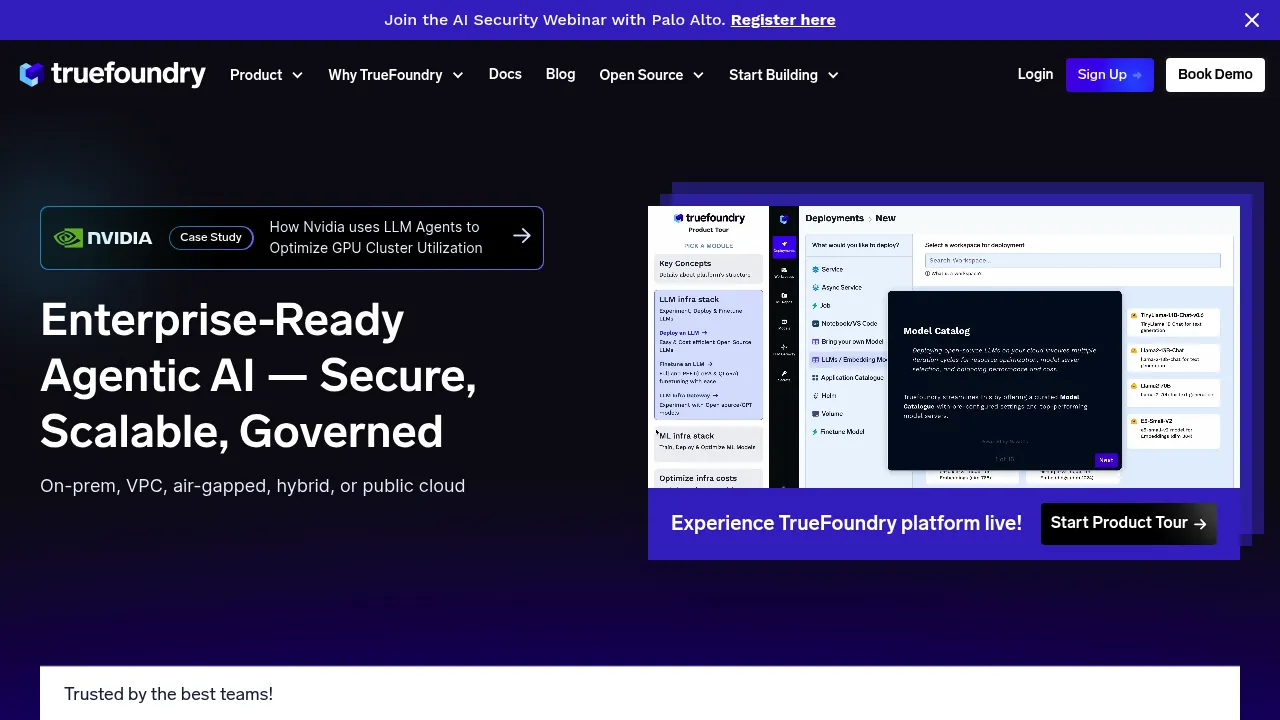1280x720 pixels.
Task: Click the Application Catalogue option in preview
Action: (x=847, y=378)
